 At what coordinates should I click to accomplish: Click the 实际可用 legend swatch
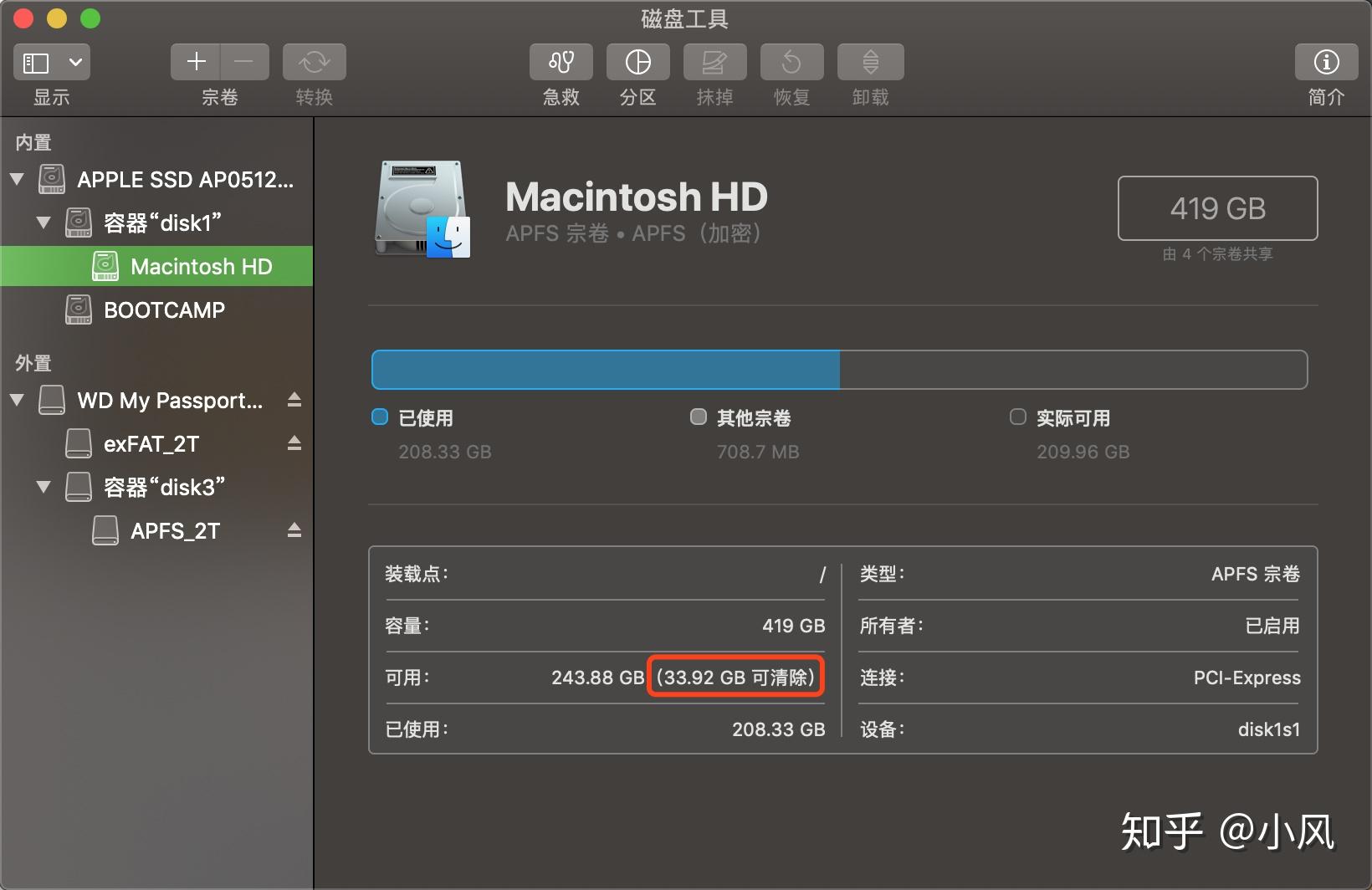click(1018, 417)
